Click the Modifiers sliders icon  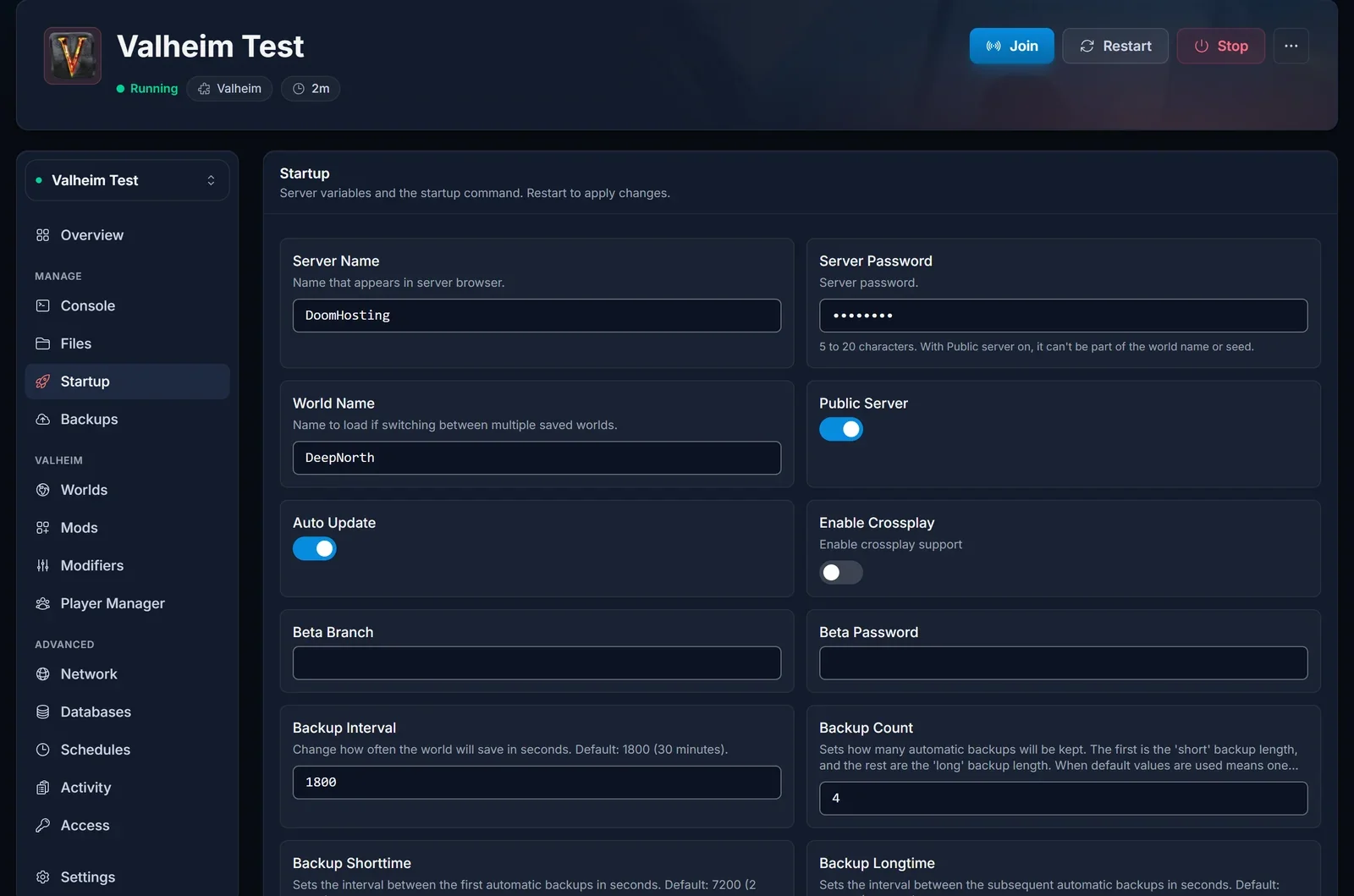(x=43, y=566)
